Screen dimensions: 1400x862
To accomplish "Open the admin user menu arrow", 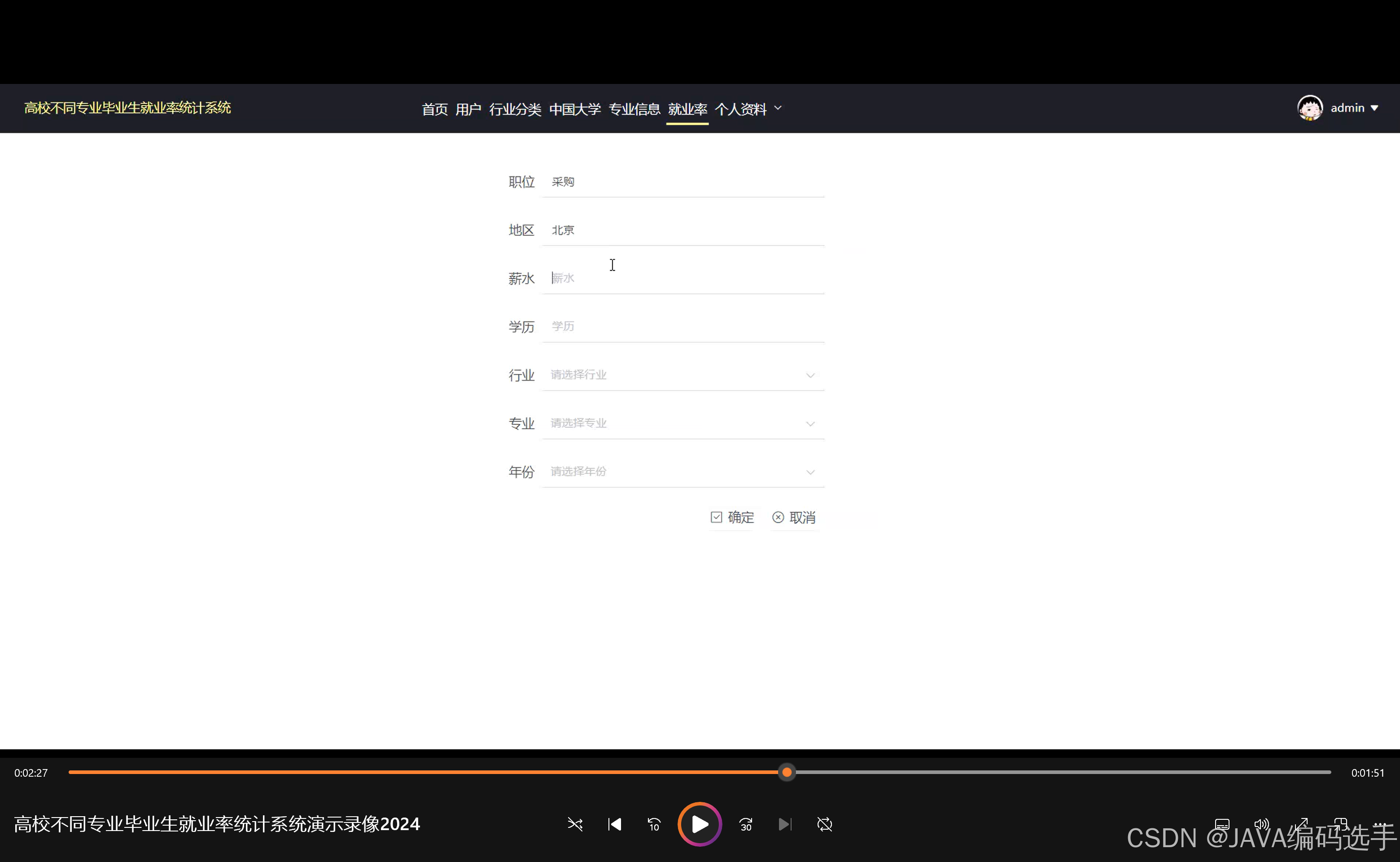I will pos(1374,108).
